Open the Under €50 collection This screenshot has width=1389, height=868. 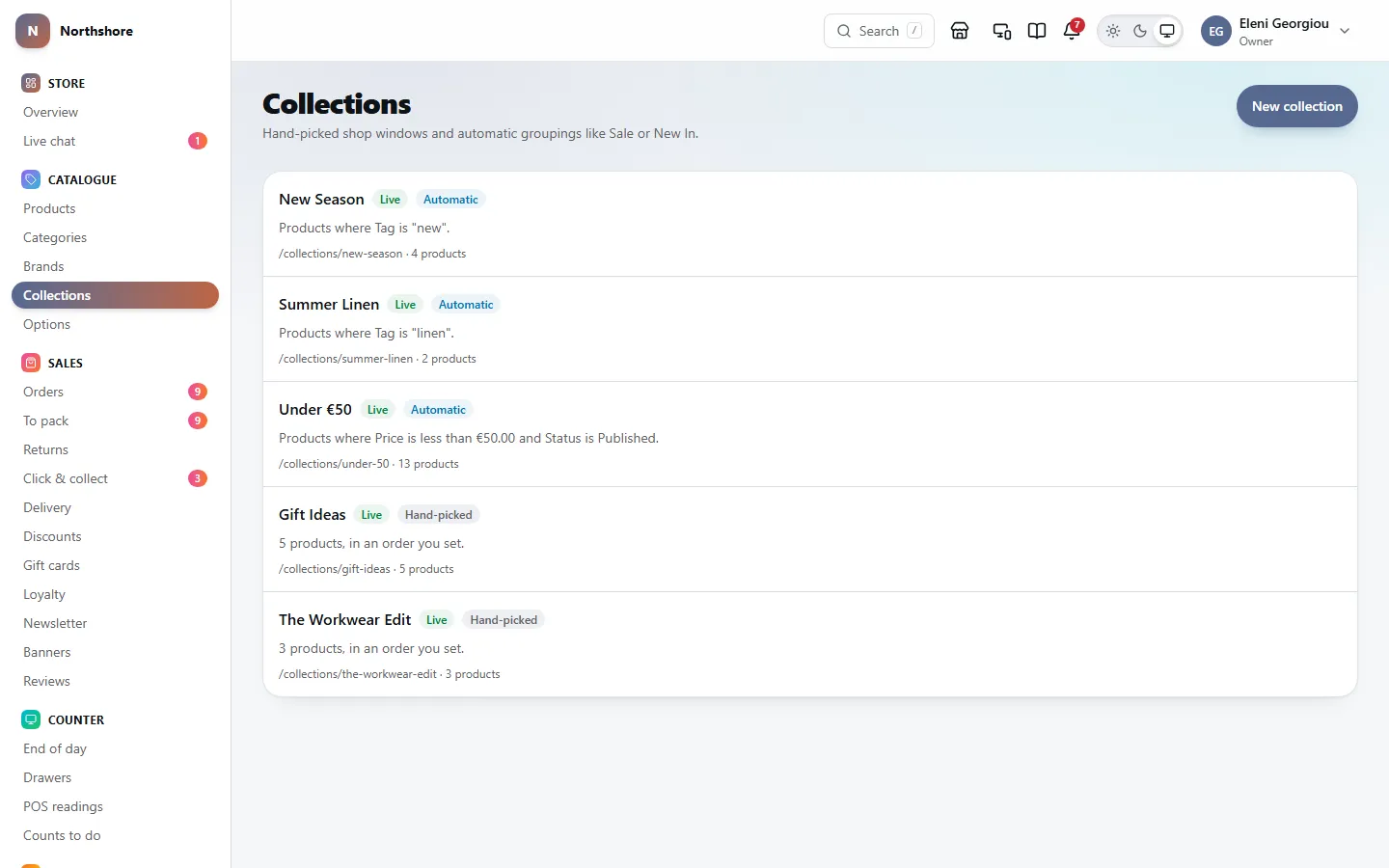(x=810, y=435)
